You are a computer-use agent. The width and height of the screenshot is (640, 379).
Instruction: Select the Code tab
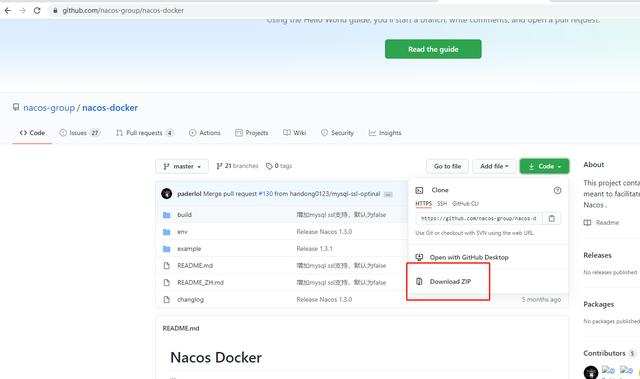point(32,133)
